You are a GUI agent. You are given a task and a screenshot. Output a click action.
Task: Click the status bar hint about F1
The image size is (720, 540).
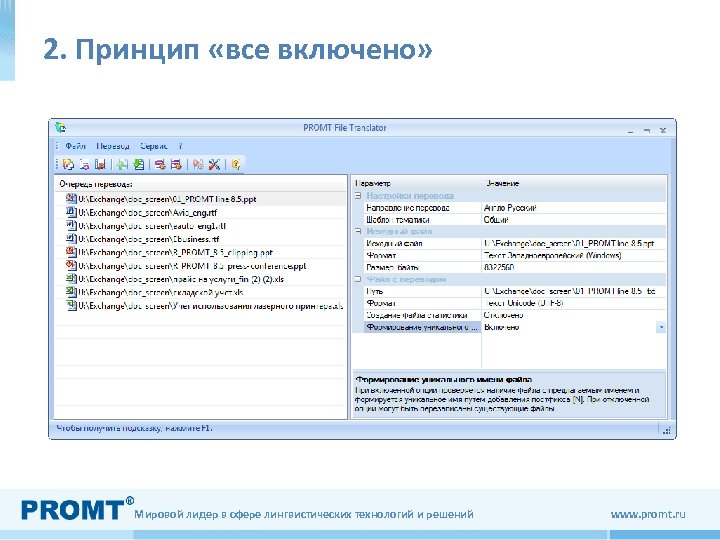(x=135, y=428)
